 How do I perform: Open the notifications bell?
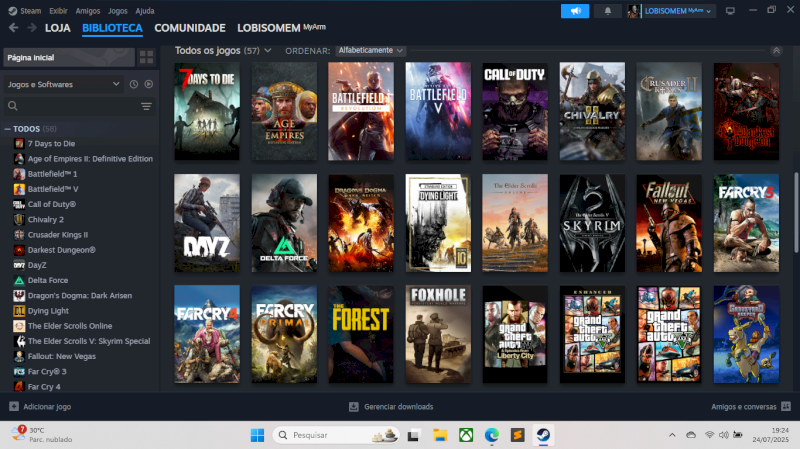(x=607, y=11)
